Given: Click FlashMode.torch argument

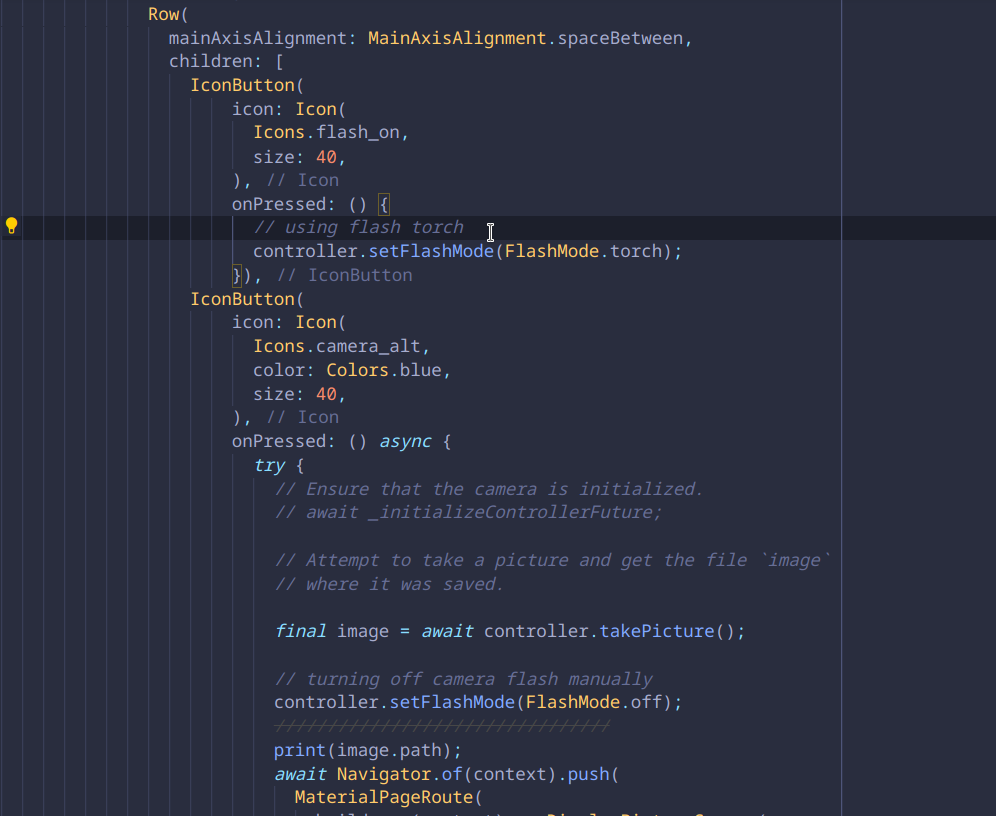Looking at the screenshot, I should tap(583, 251).
